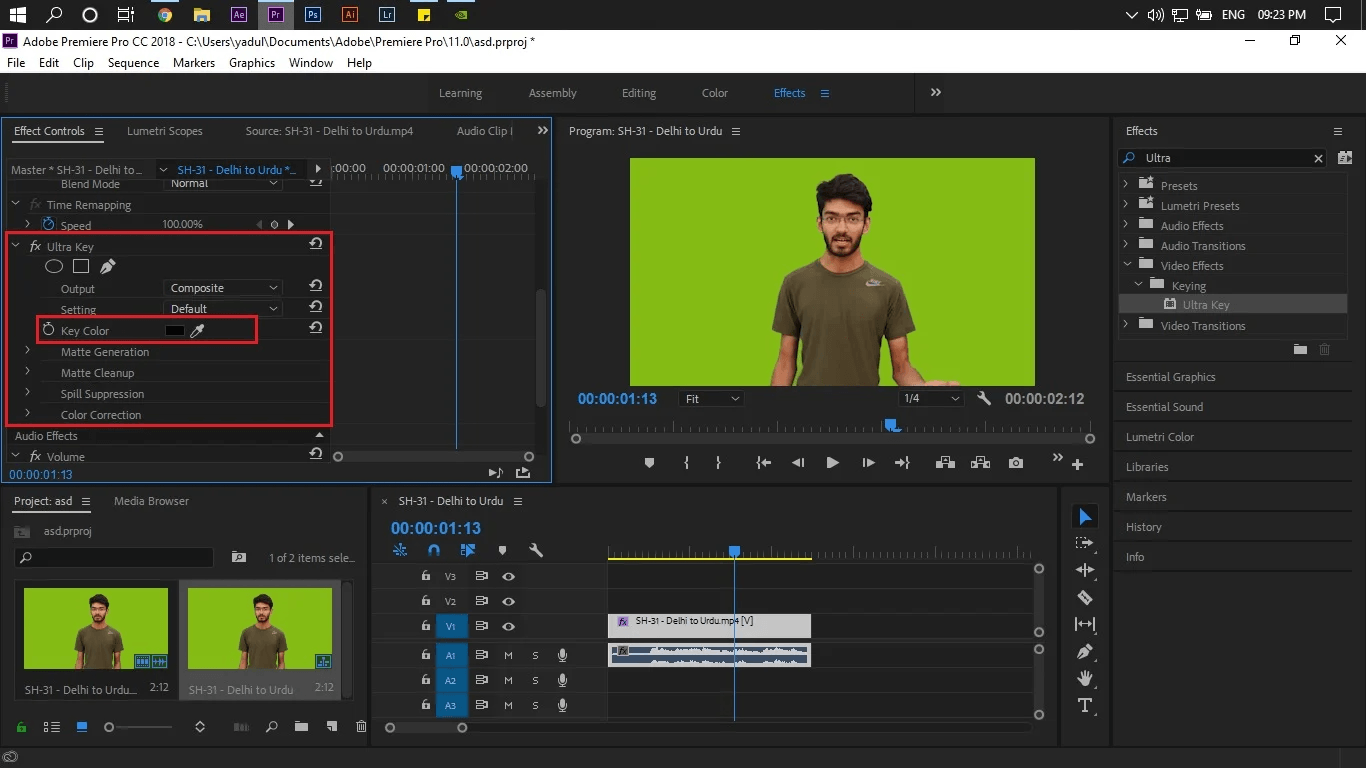Select the Type tool
Screen dimensions: 1366x768
[x=1085, y=705]
